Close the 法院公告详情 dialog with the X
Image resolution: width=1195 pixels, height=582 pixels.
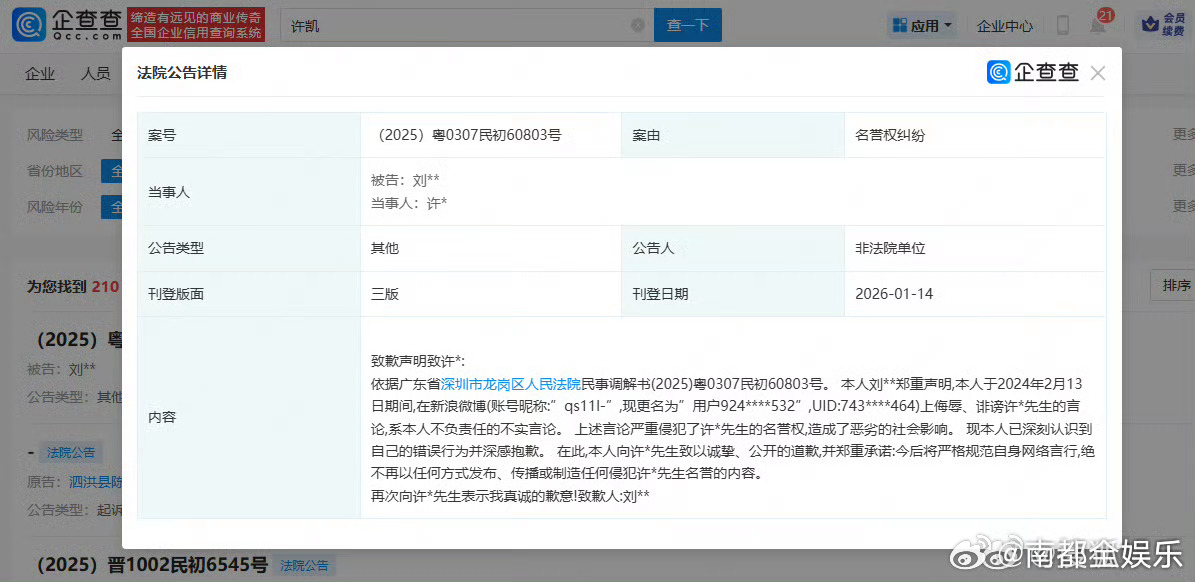point(1097,72)
